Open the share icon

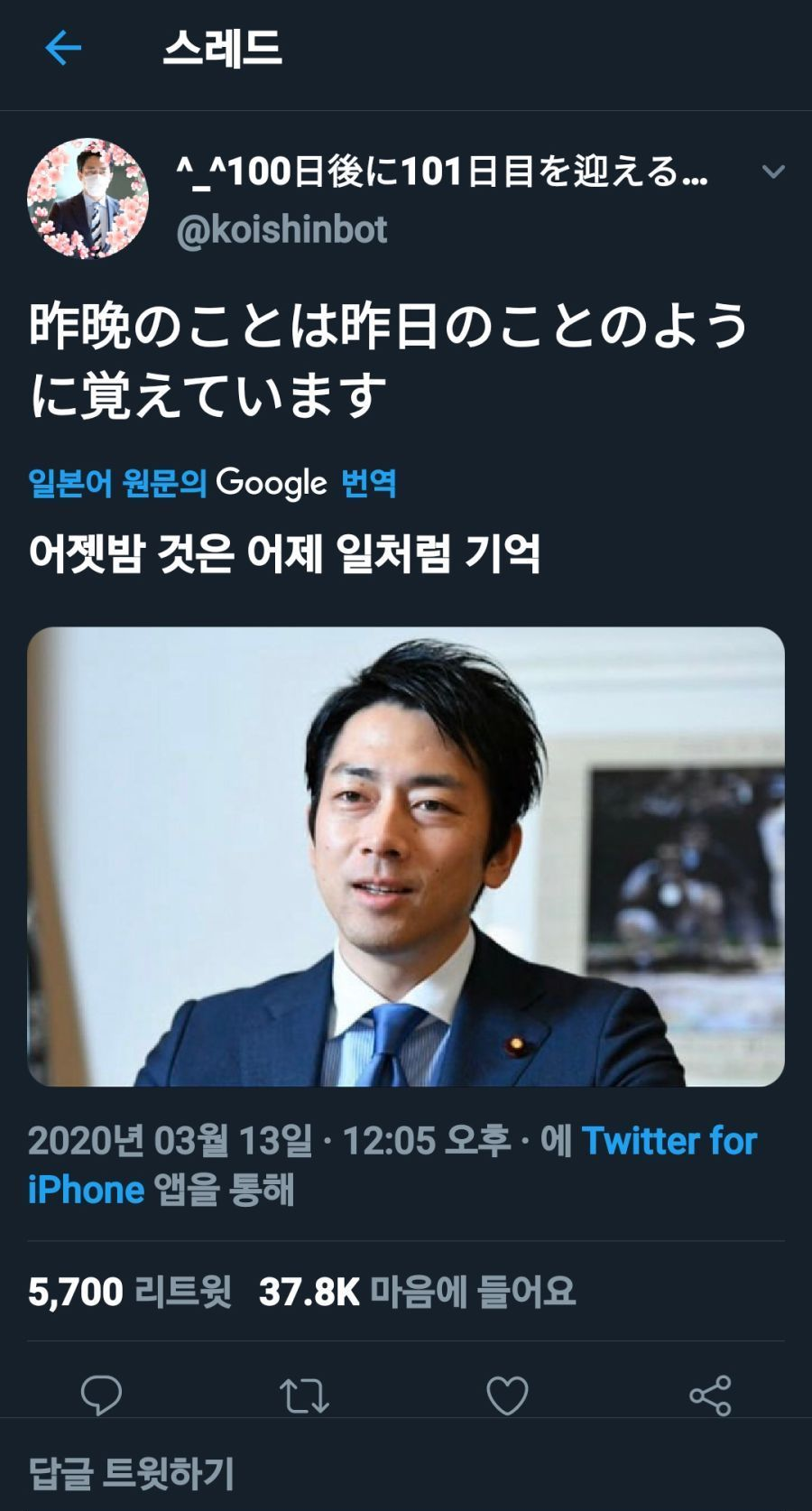pyautogui.click(x=710, y=1395)
